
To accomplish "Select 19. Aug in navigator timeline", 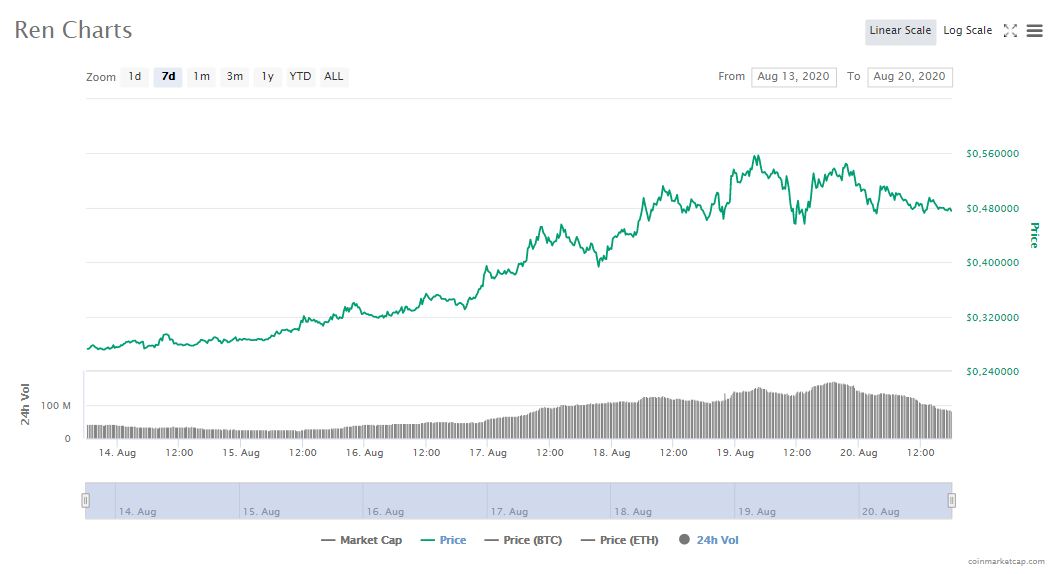I will pyautogui.click(x=756, y=512).
